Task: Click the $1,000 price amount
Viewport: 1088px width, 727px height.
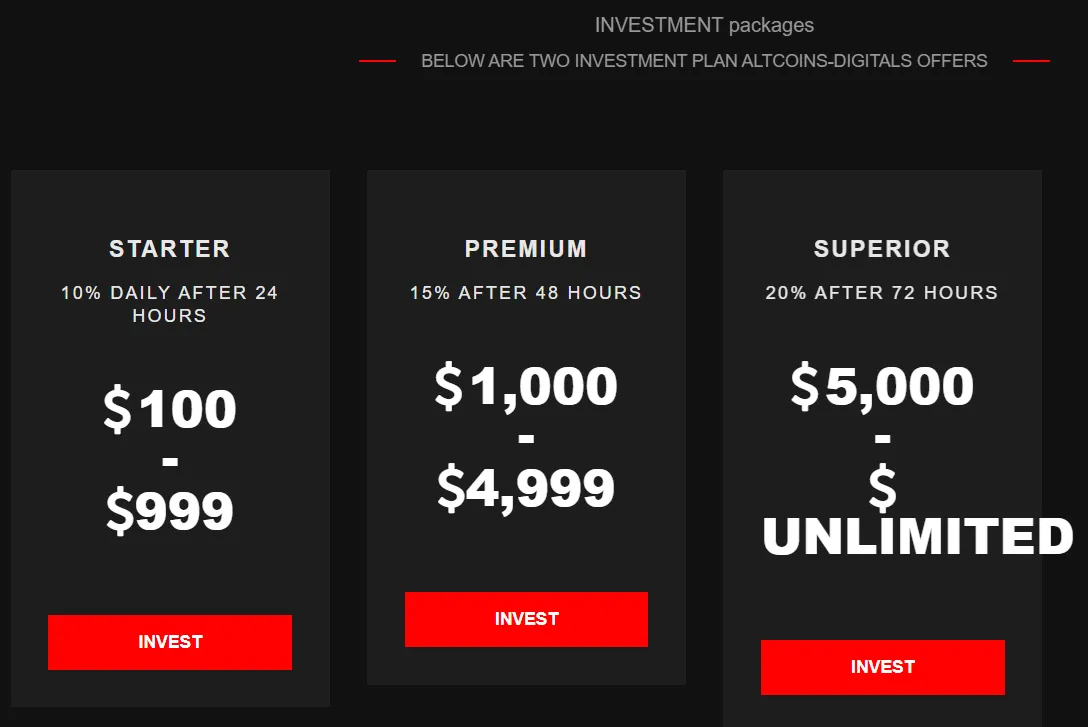Action: coord(526,386)
